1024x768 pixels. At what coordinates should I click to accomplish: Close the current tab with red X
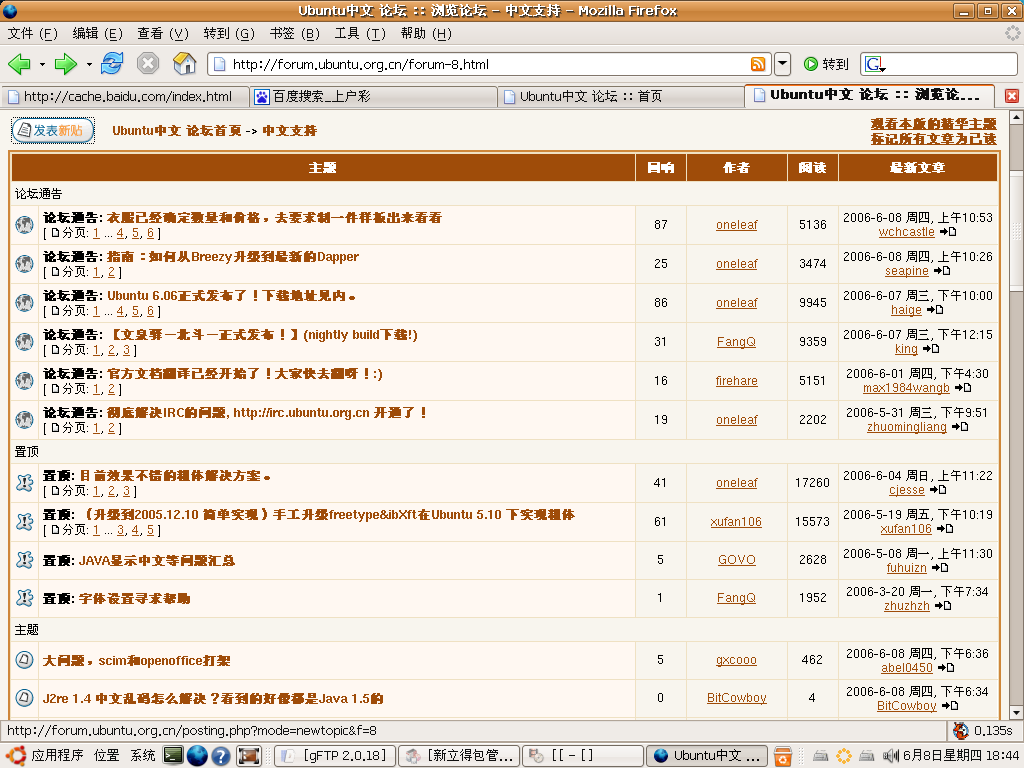[x=1012, y=96]
